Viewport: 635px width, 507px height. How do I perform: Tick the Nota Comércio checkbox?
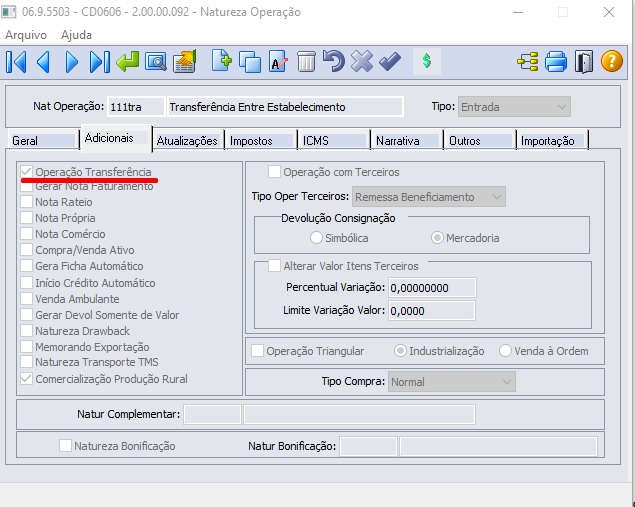[x=26, y=234]
